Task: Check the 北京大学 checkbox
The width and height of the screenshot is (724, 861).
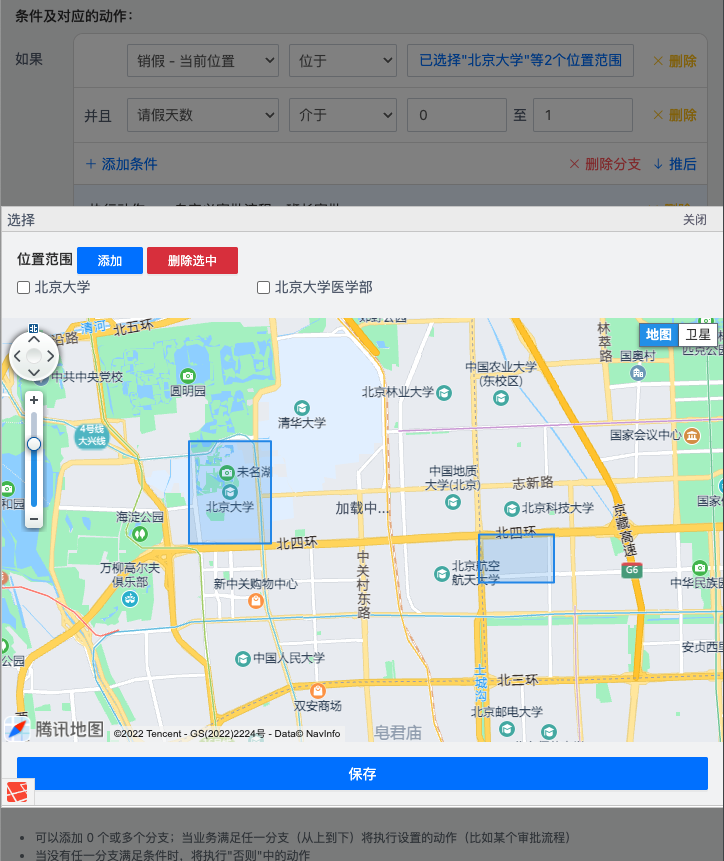Action: click(x=24, y=288)
